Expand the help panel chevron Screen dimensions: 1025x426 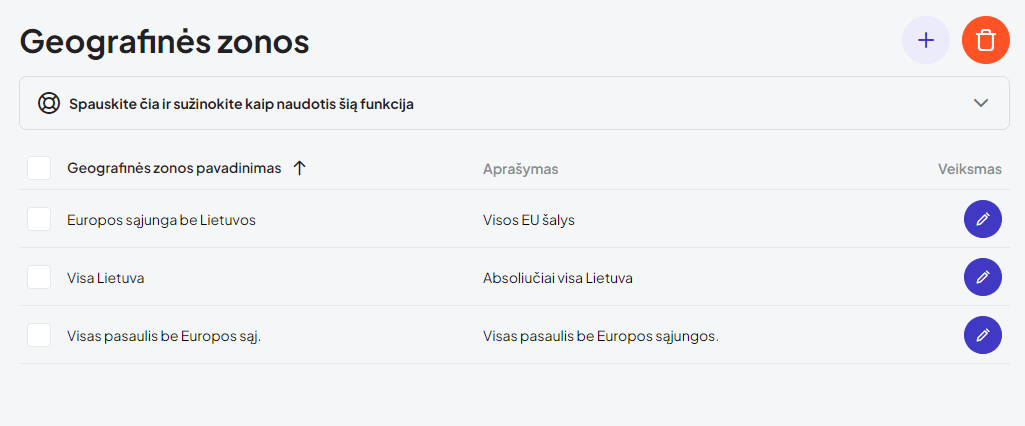pyautogui.click(x=981, y=103)
